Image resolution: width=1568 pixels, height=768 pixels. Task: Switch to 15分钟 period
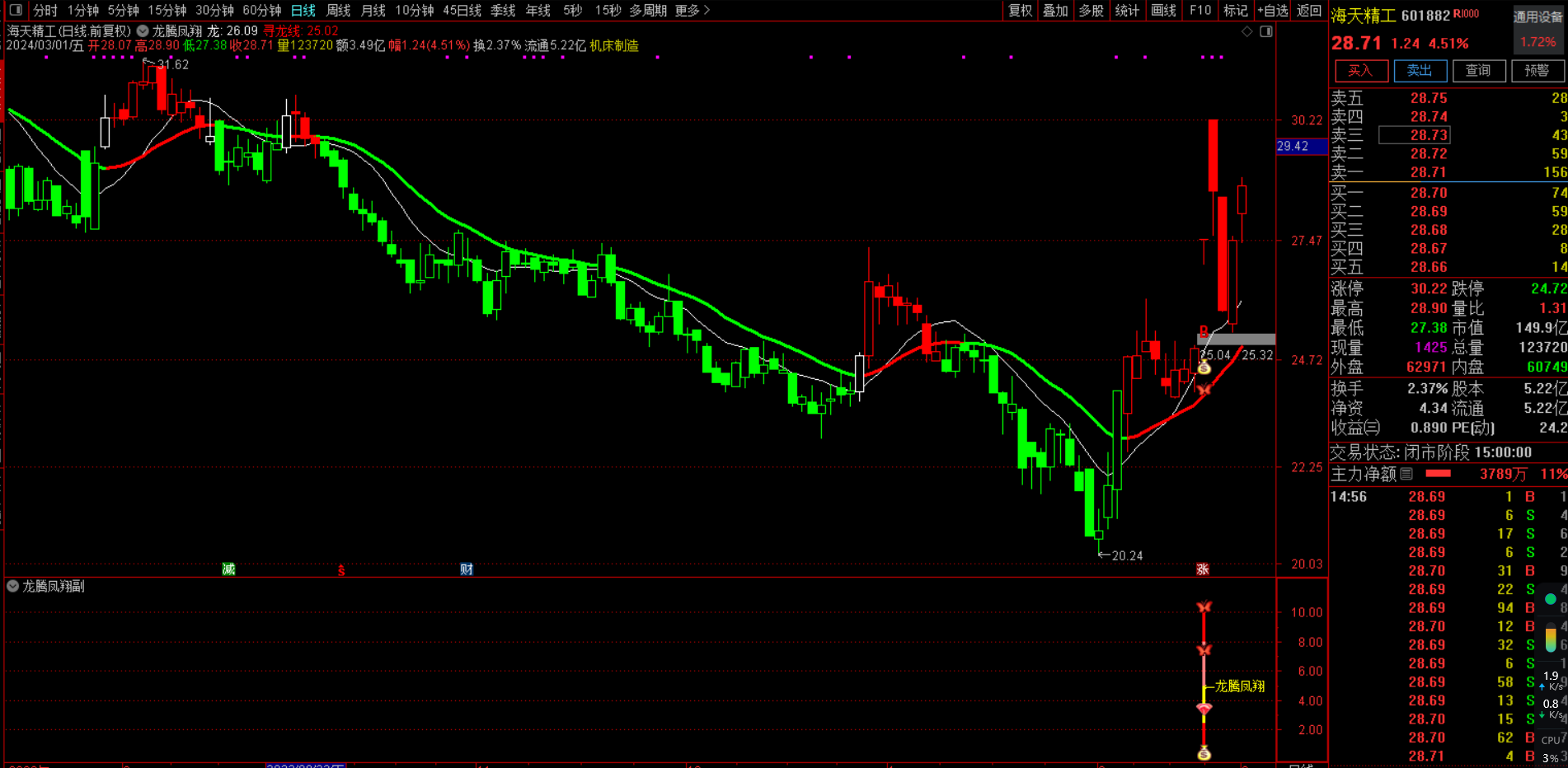[167, 10]
